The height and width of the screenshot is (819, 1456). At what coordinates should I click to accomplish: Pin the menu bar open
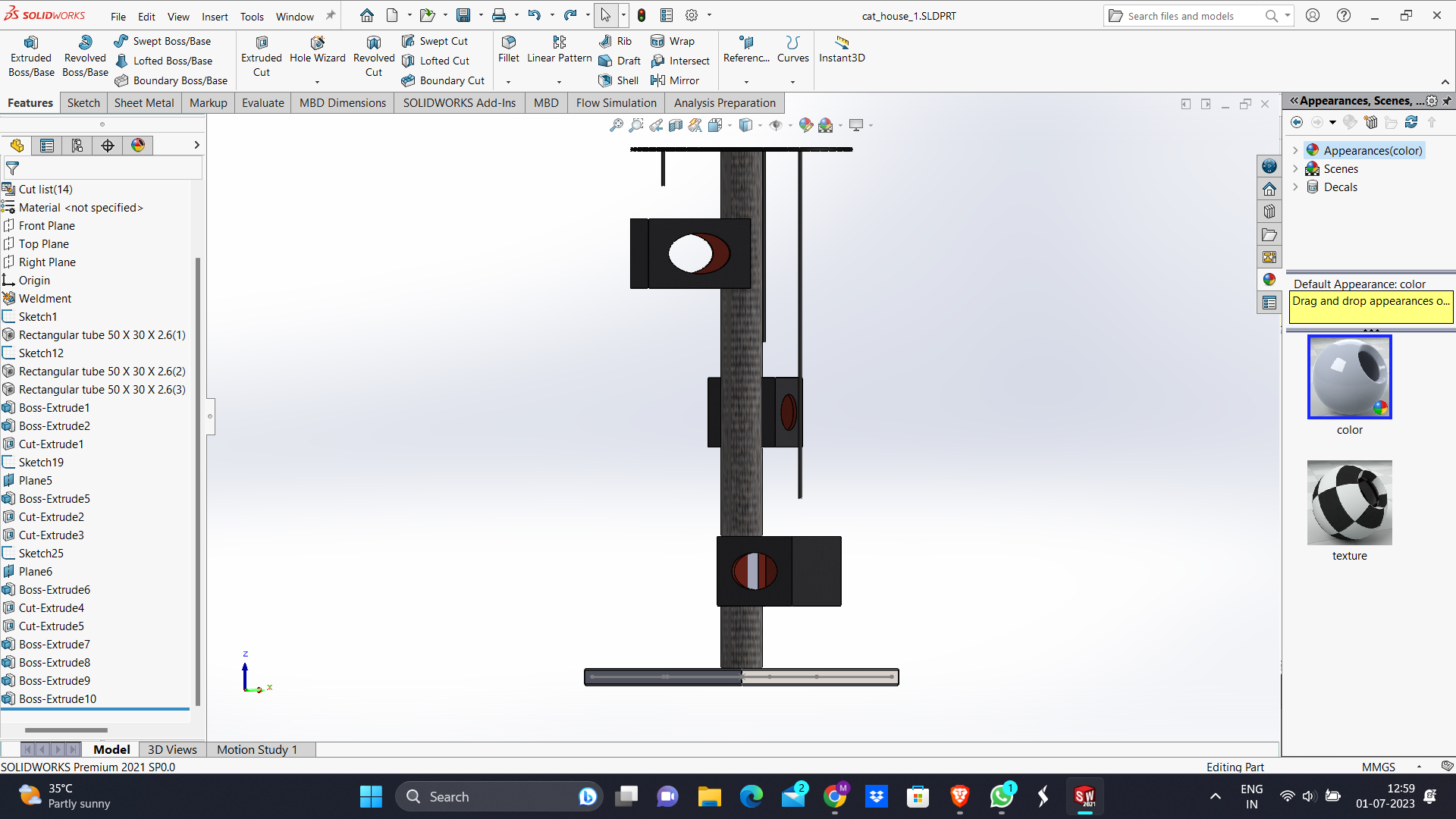pyautogui.click(x=331, y=15)
